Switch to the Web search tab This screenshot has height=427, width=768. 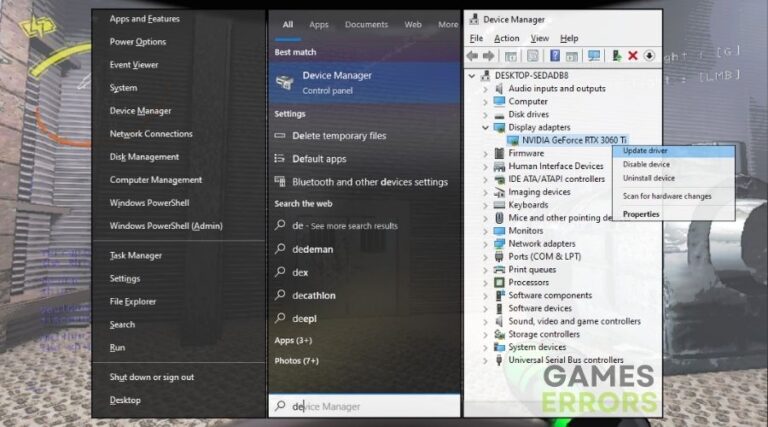(x=413, y=24)
